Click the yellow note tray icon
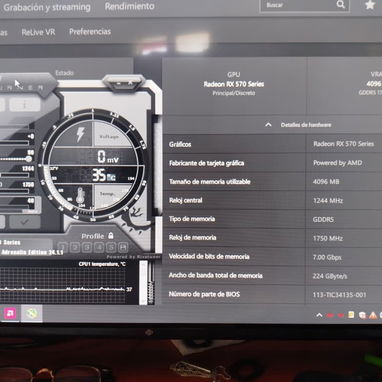 tap(351, 315)
